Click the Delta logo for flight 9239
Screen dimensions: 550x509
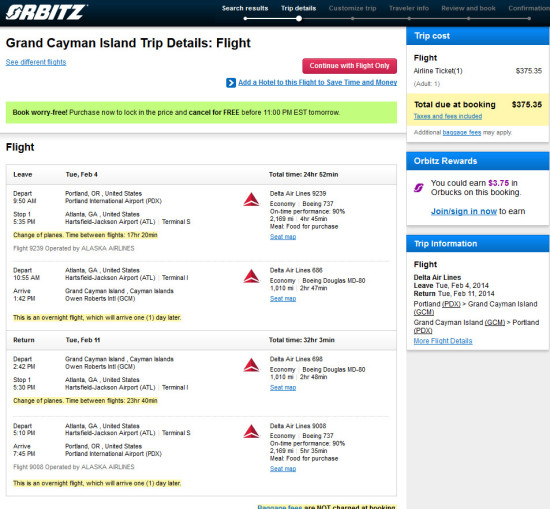click(x=251, y=200)
